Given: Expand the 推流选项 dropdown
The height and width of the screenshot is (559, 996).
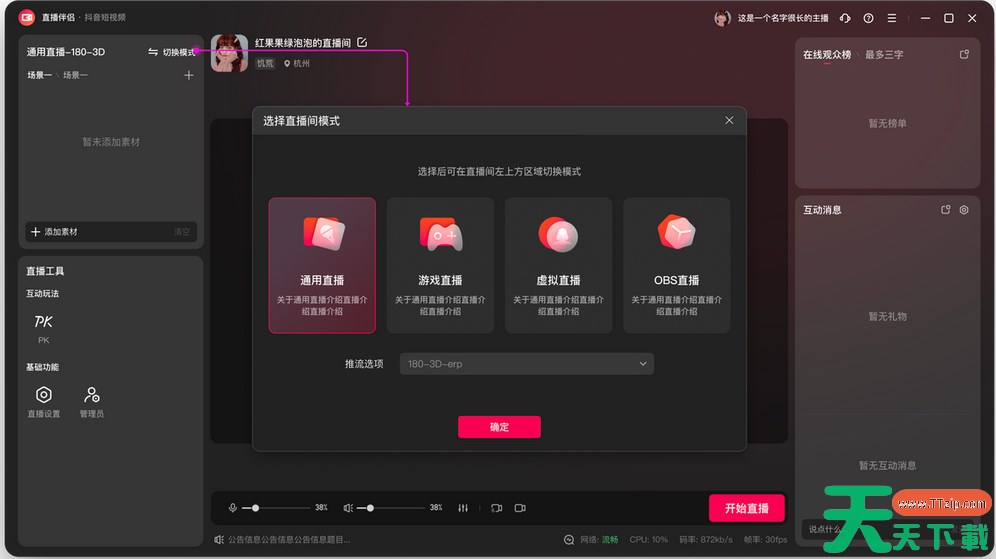Looking at the screenshot, I should (x=526, y=364).
